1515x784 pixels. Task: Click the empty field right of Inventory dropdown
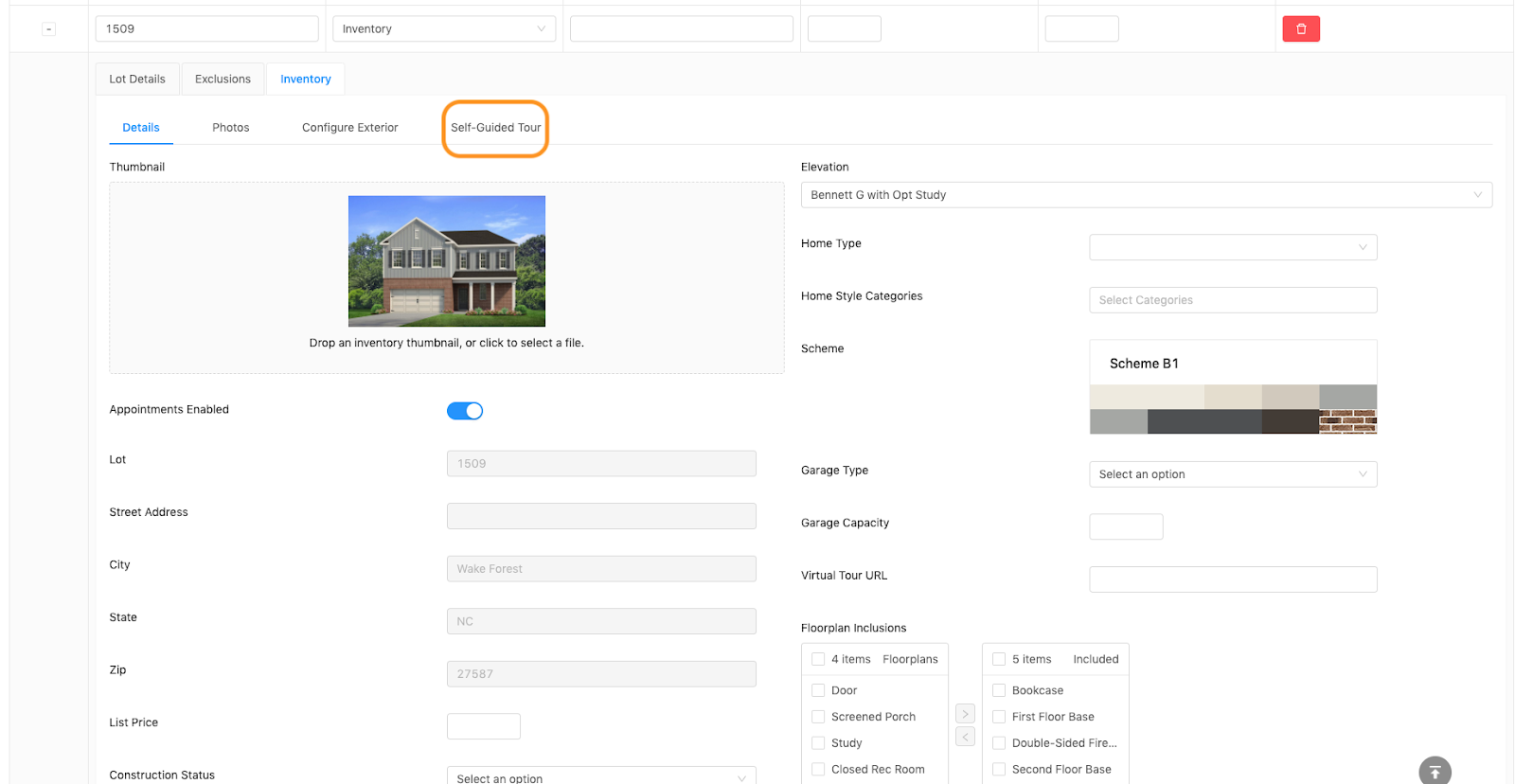682,29
